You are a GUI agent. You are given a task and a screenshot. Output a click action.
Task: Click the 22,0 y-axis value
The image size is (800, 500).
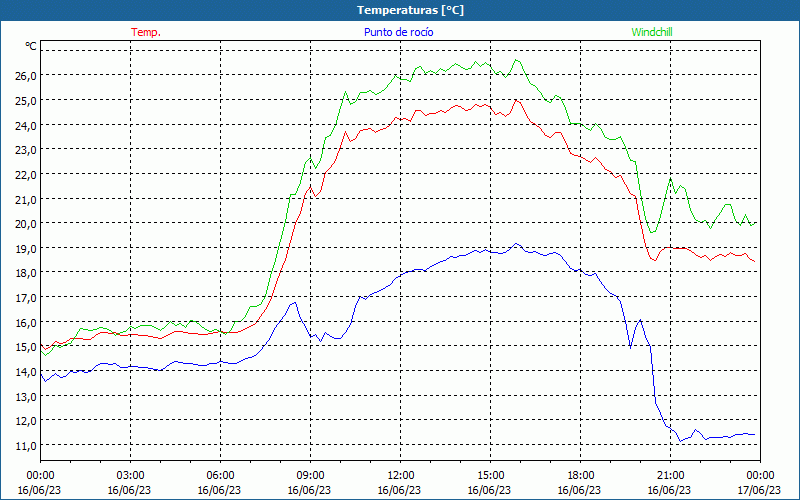(26, 174)
